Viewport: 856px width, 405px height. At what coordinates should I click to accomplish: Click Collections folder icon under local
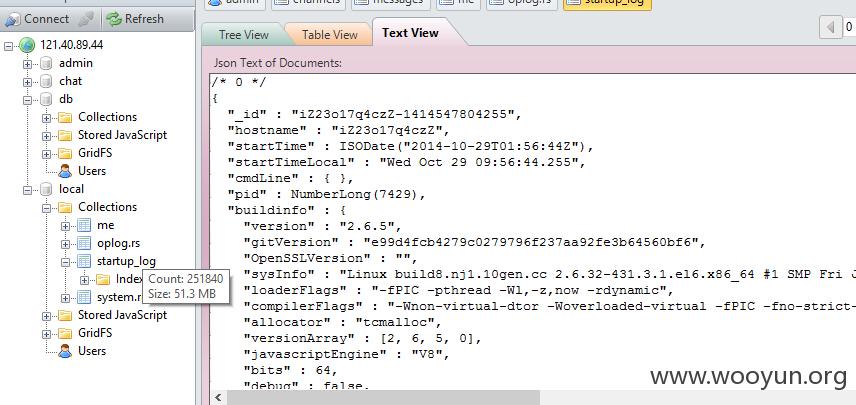coord(65,207)
